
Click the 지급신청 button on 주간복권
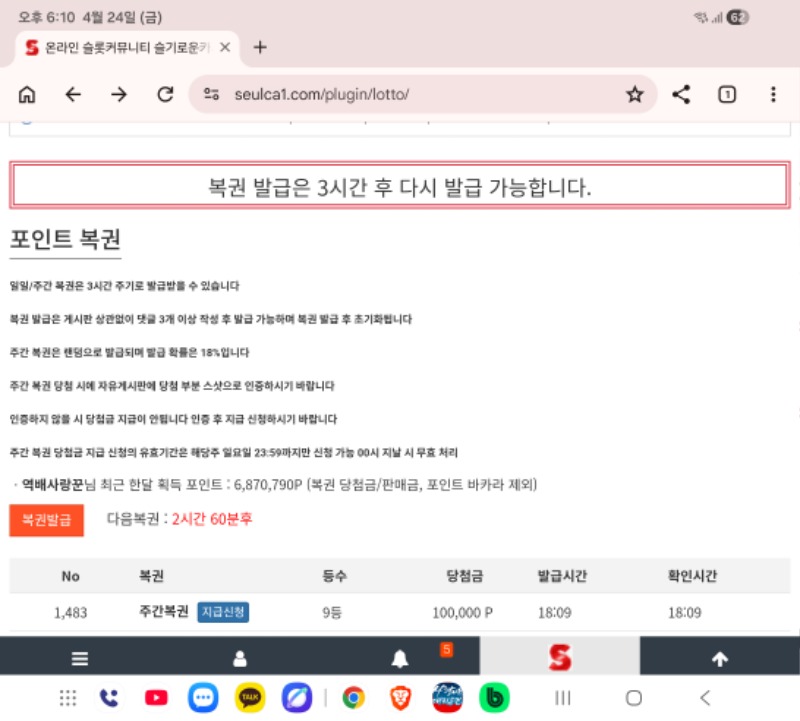223,612
